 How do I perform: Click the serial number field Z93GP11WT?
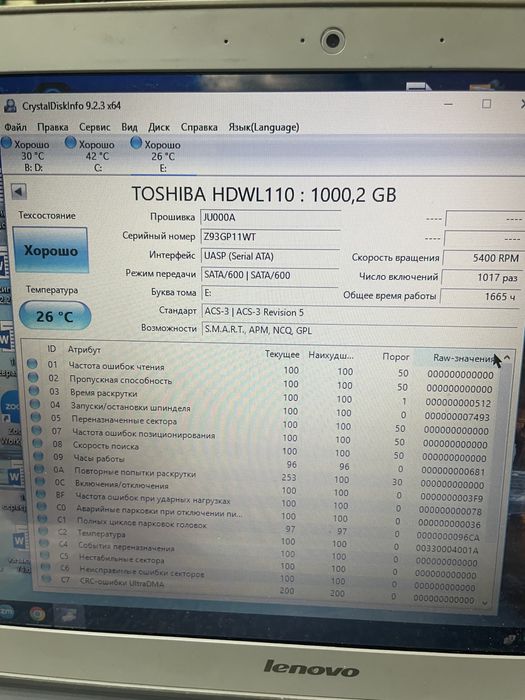tap(270, 237)
